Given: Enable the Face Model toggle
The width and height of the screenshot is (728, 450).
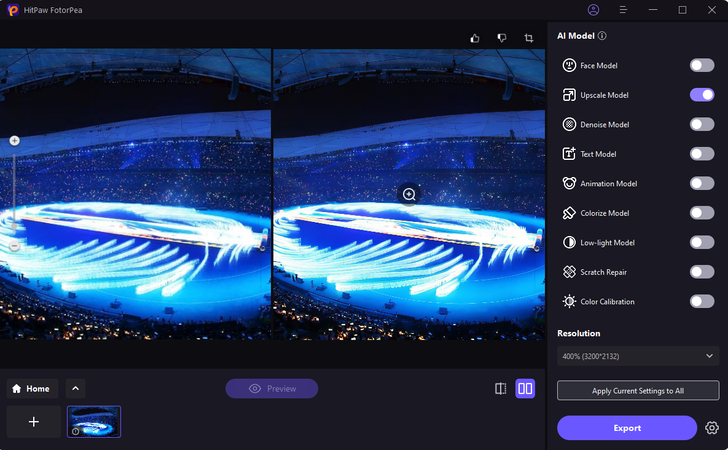Looking at the screenshot, I should click(x=701, y=66).
